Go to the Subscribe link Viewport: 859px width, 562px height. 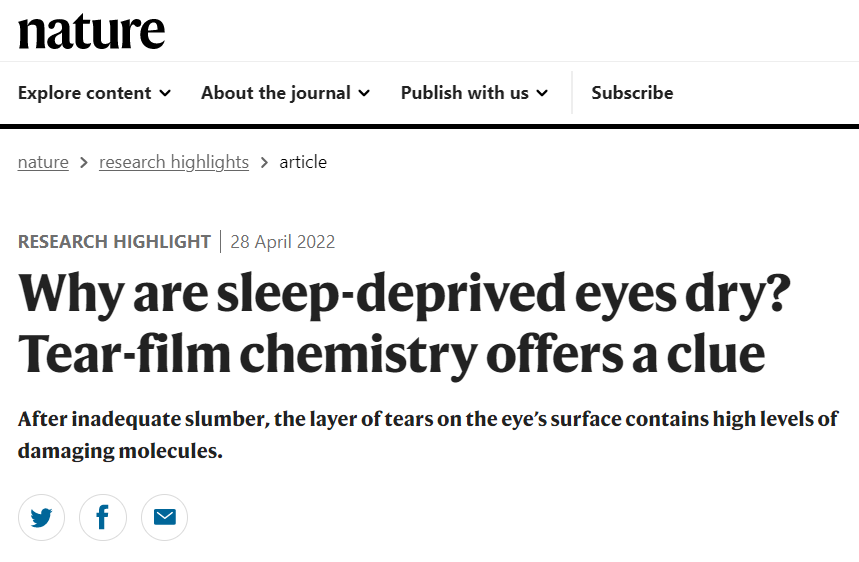click(x=632, y=93)
